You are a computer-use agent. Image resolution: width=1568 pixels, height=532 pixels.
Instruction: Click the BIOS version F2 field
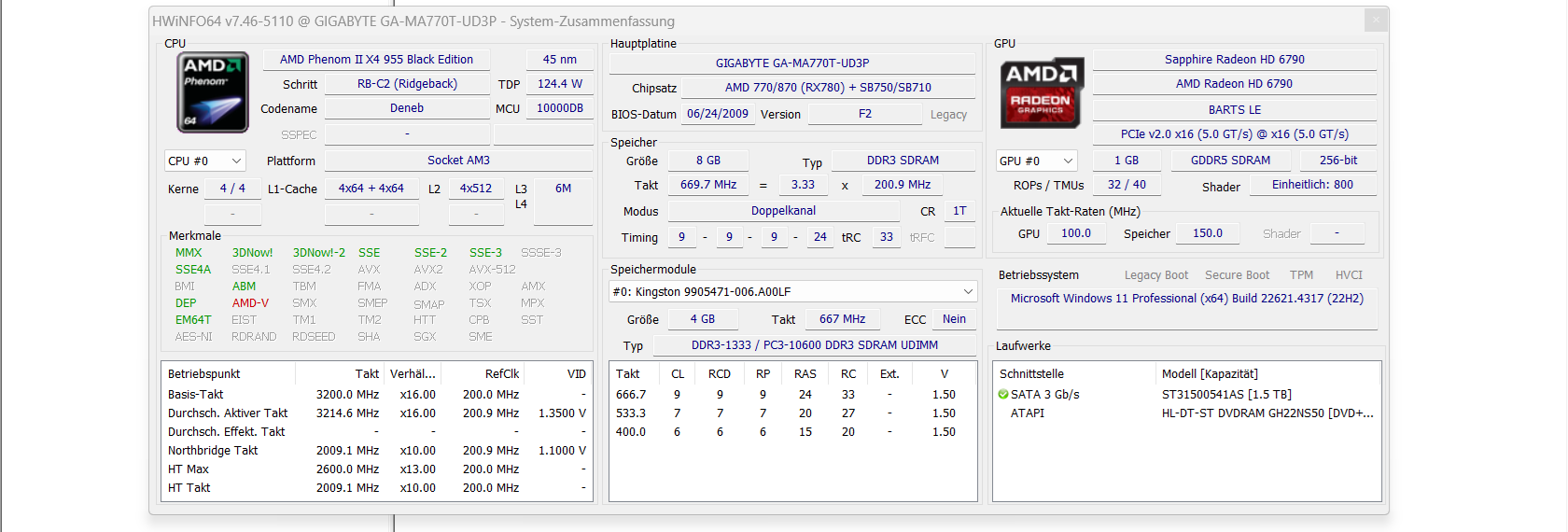(x=865, y=114)
